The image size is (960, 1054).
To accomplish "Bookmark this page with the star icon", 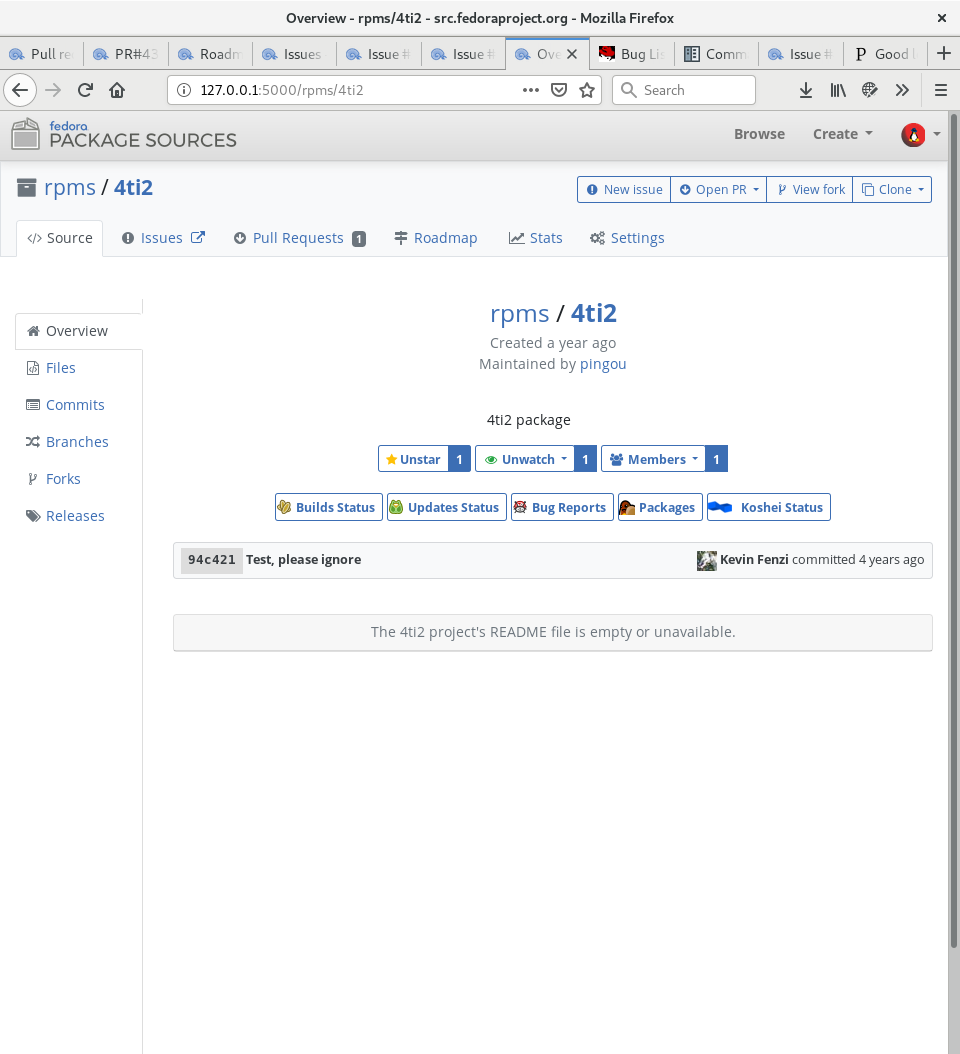I will point(587,90).
